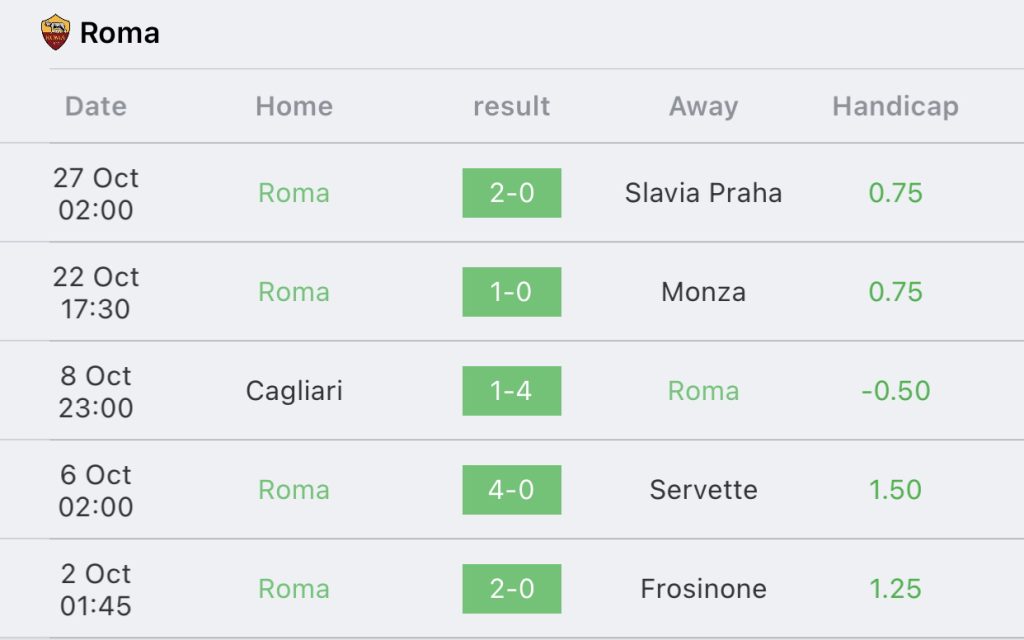Open the 2-0 result against Slavia Praha
Image resolution: width=1024 pixels, height=640 pixels.
pyautogui.click(x=512, y=193)
